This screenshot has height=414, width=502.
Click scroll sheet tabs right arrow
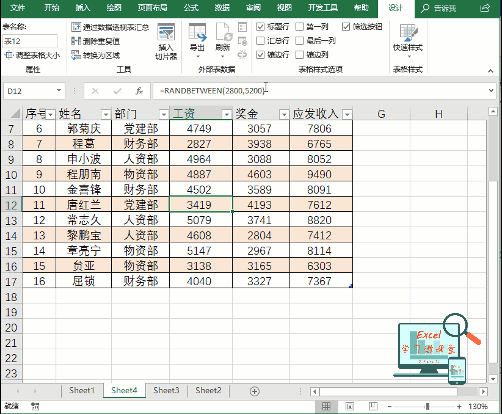pos(35,391)
